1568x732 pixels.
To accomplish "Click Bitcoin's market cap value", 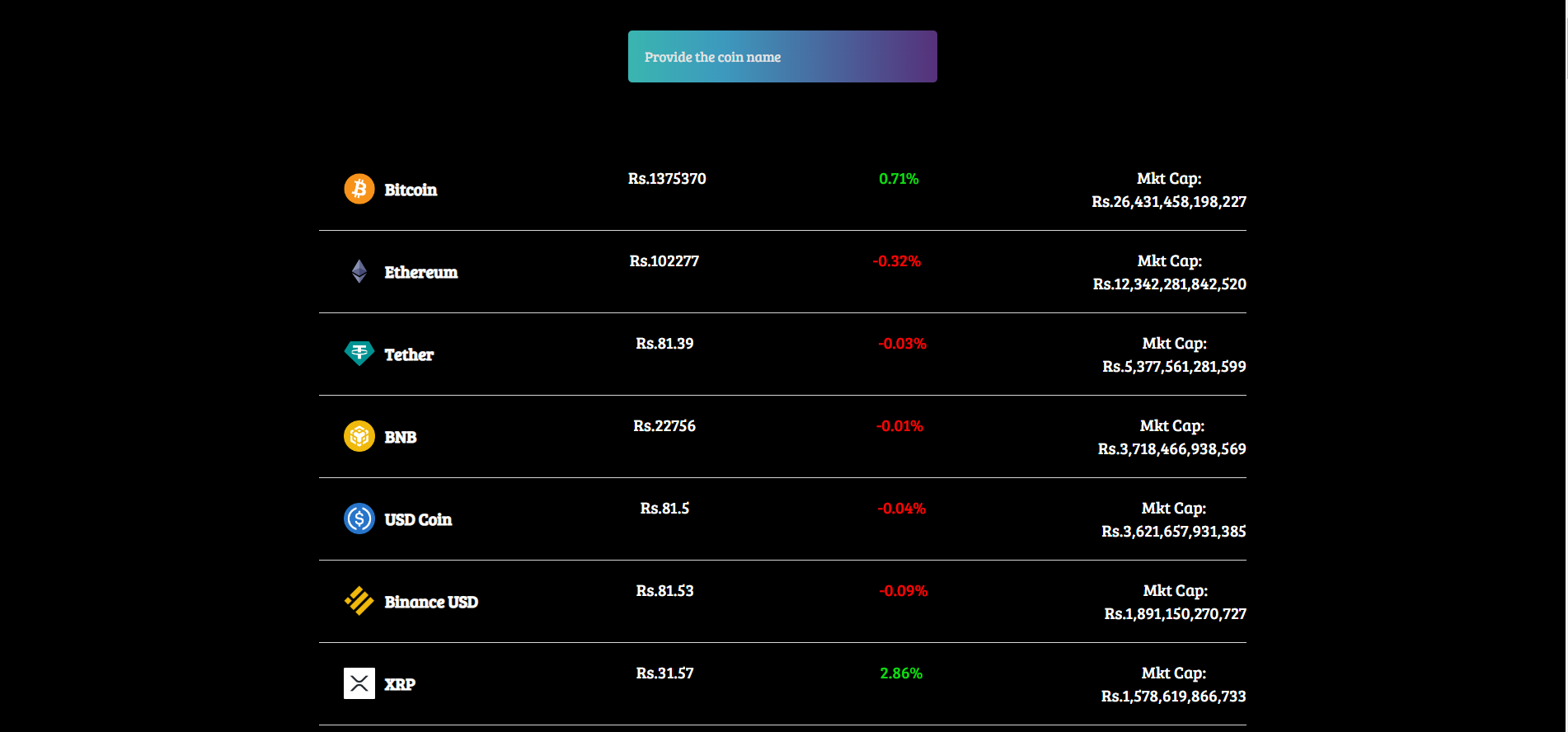I will (1169, 202).
